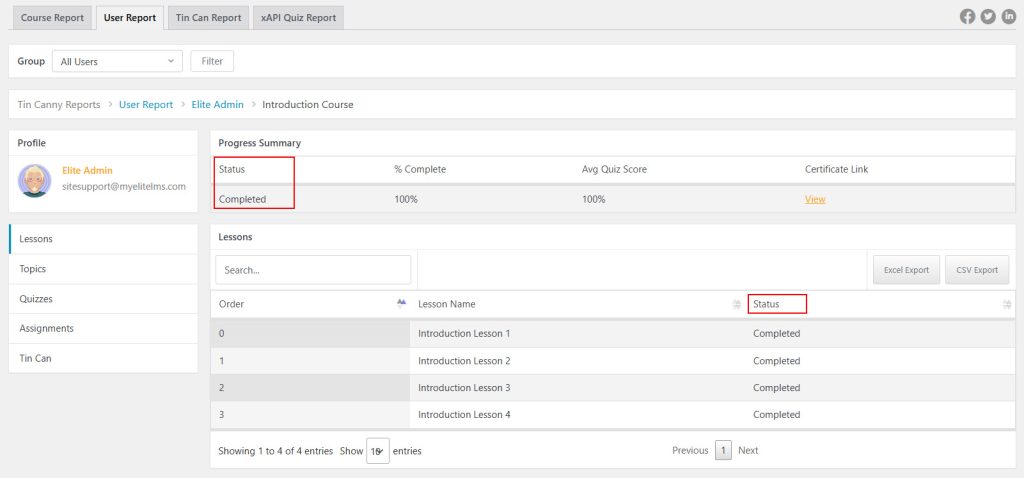Click the Elite Admin profile avatar
The height and width of the screenshot is (478, 1024).
click(x=35, y=180)
